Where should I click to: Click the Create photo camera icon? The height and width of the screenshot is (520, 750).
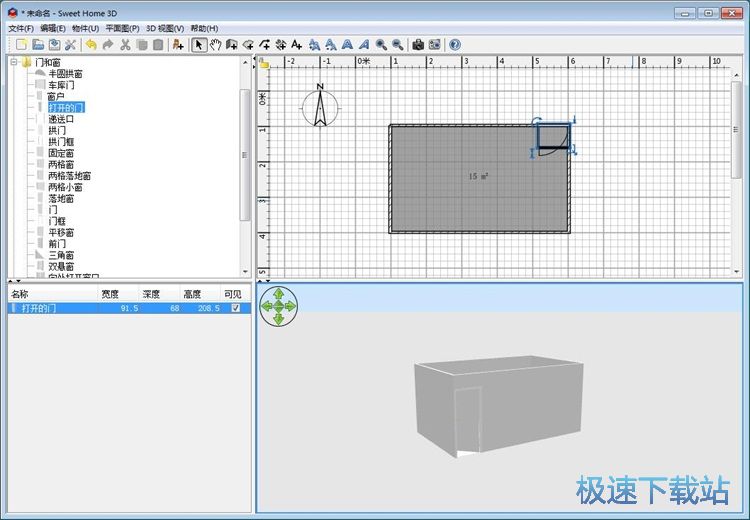418,45
